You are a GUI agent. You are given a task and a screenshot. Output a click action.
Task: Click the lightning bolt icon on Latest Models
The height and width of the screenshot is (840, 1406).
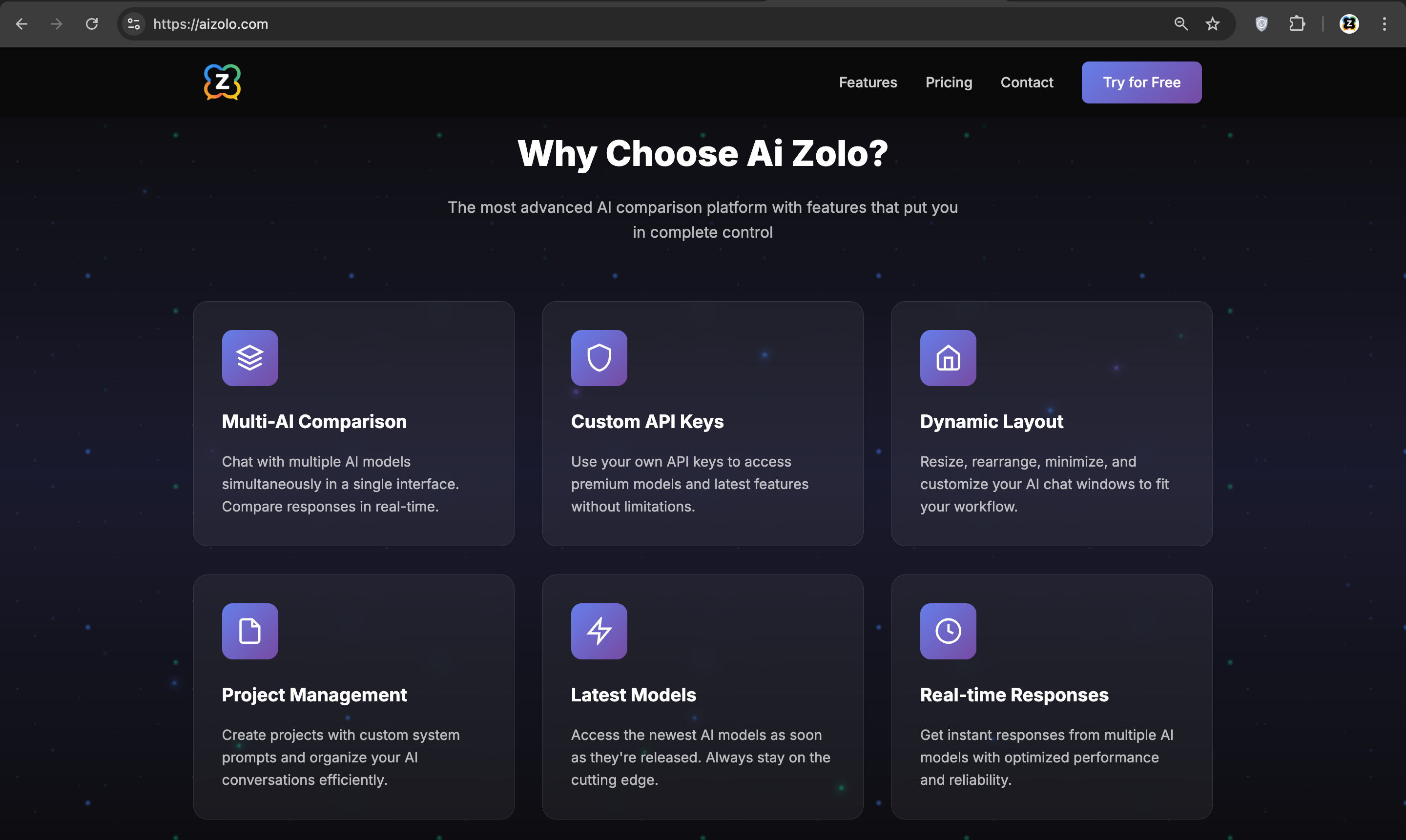pyautogui.click(x=599, y=631)
